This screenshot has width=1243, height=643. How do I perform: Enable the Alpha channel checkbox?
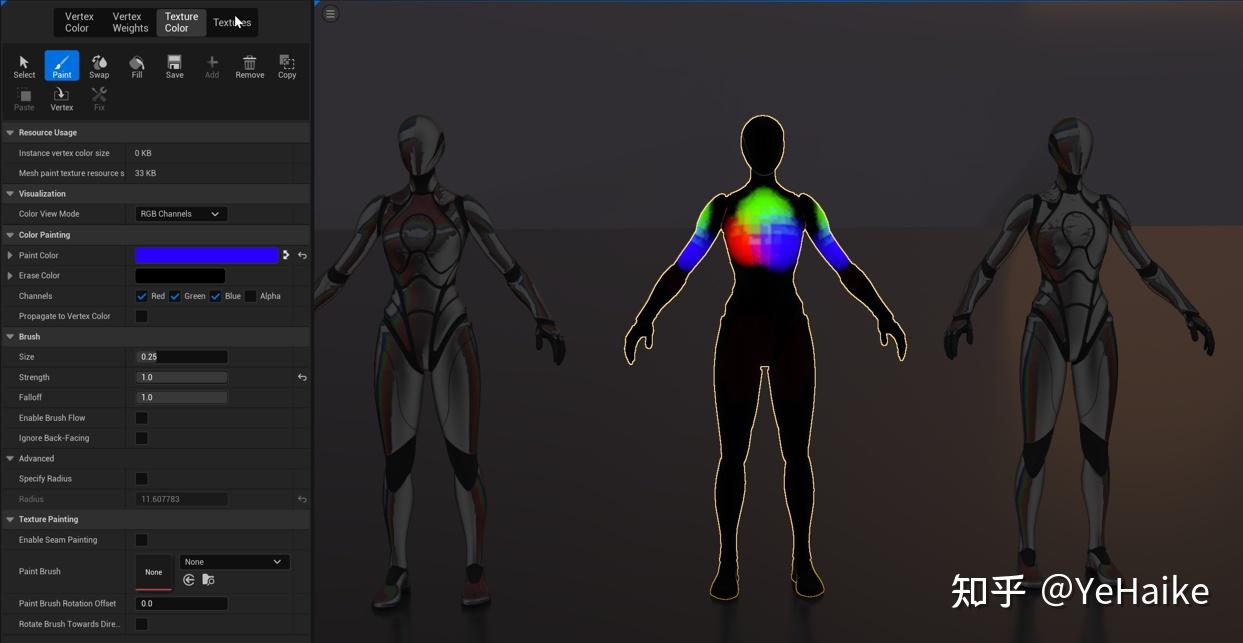point(251,296)
